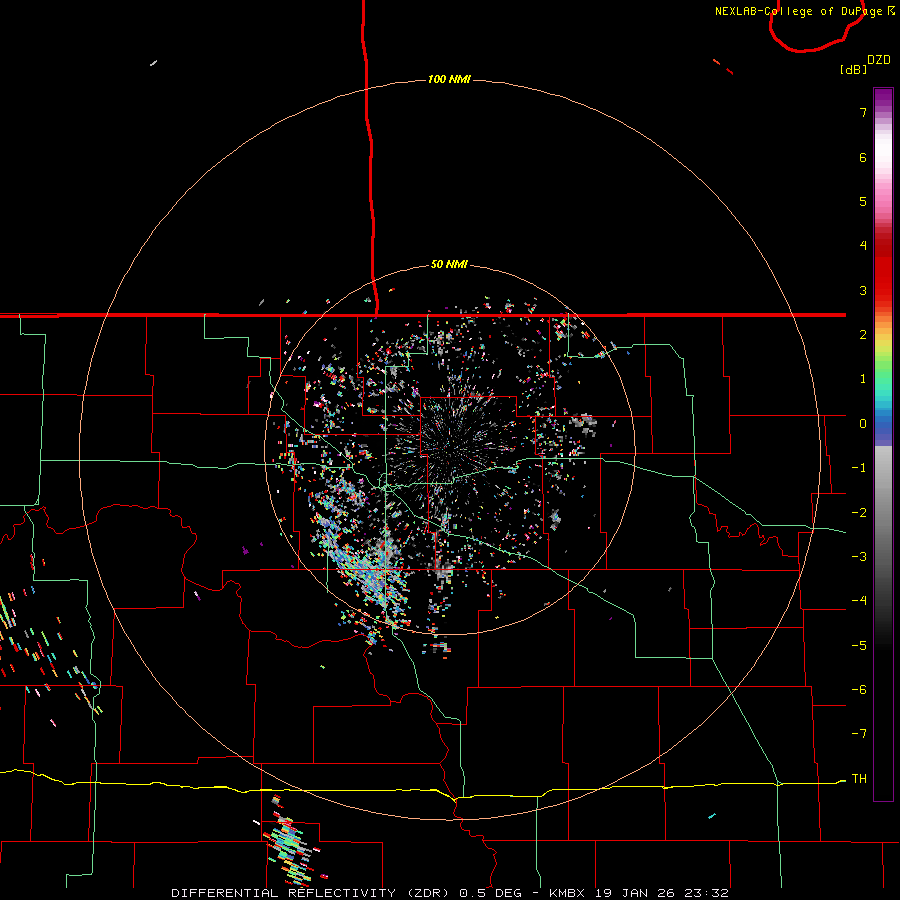Click the -2 dB tick label on the scale
Image resolution: width=900 pixels, height=900 pixels.
[859, 513]
